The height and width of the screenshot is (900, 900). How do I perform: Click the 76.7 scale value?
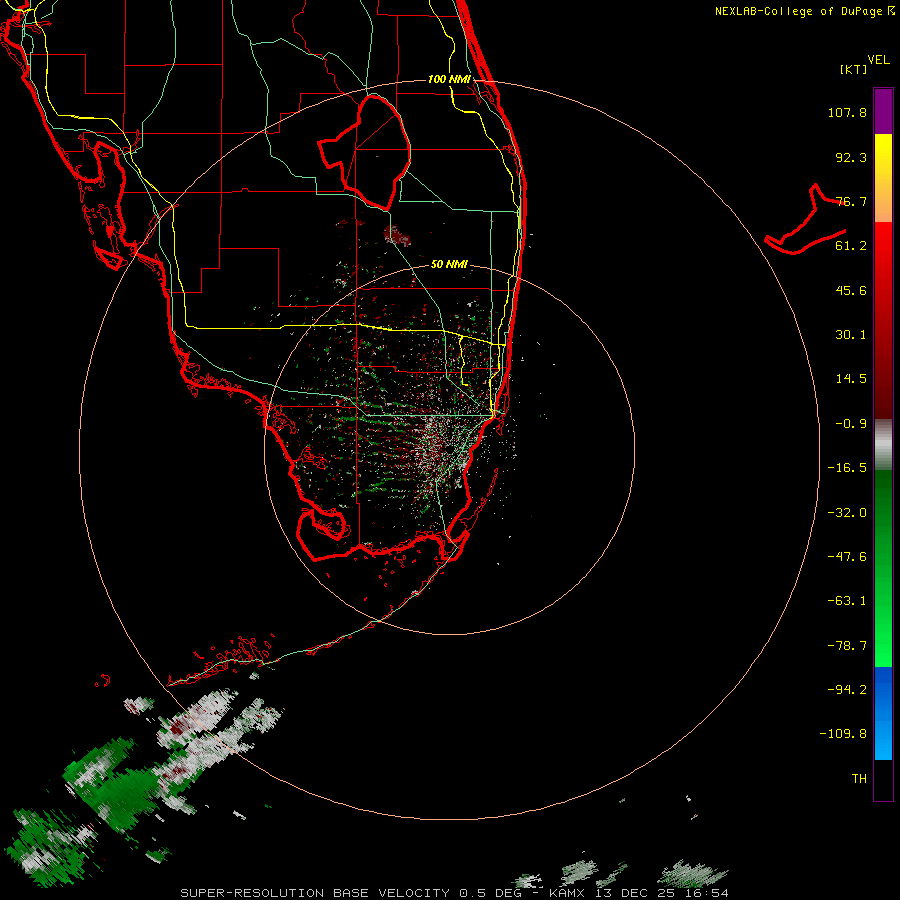pyautogui.click(x=851, y=201)
